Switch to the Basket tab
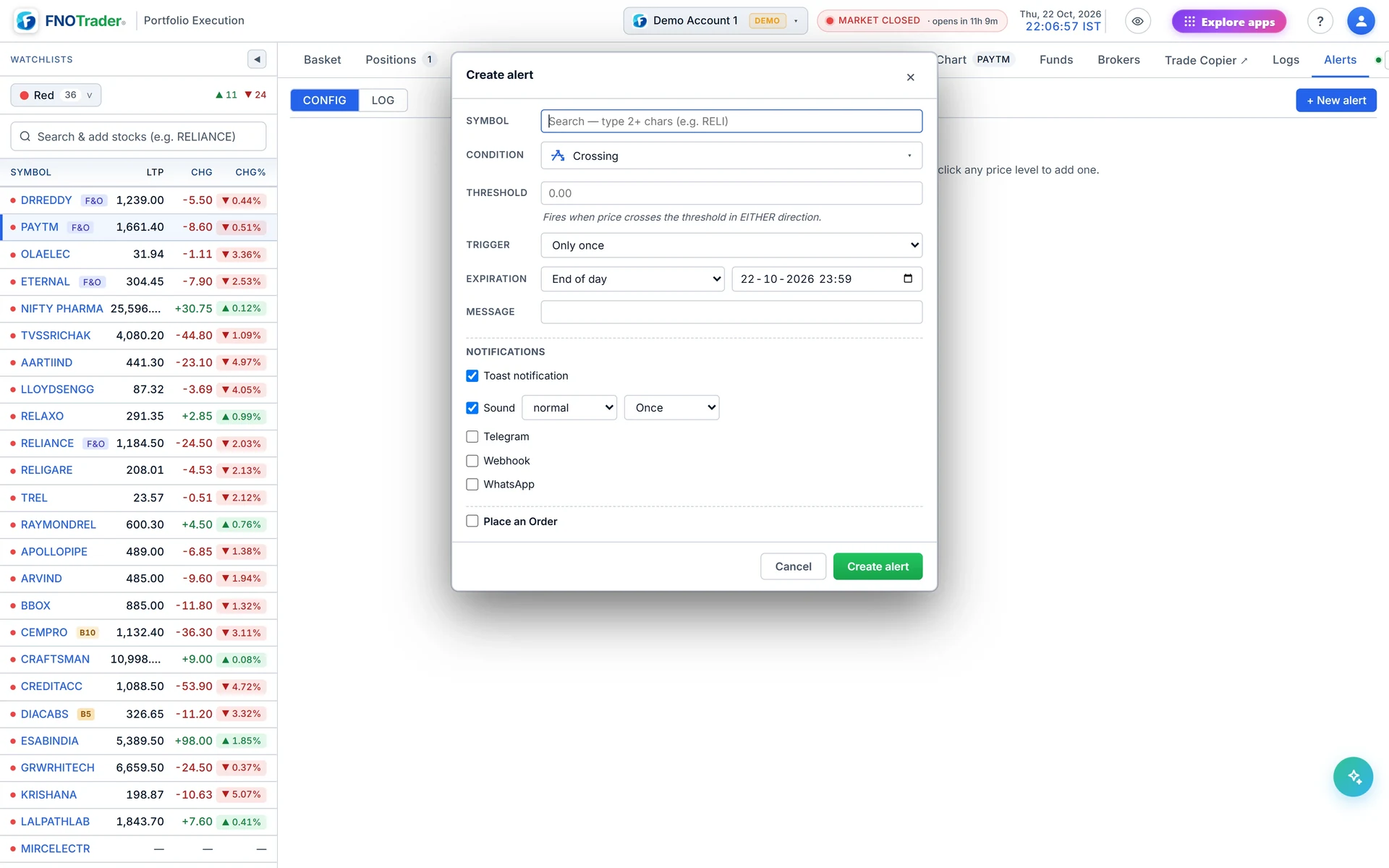The image size is (1389, 868). 322,59
